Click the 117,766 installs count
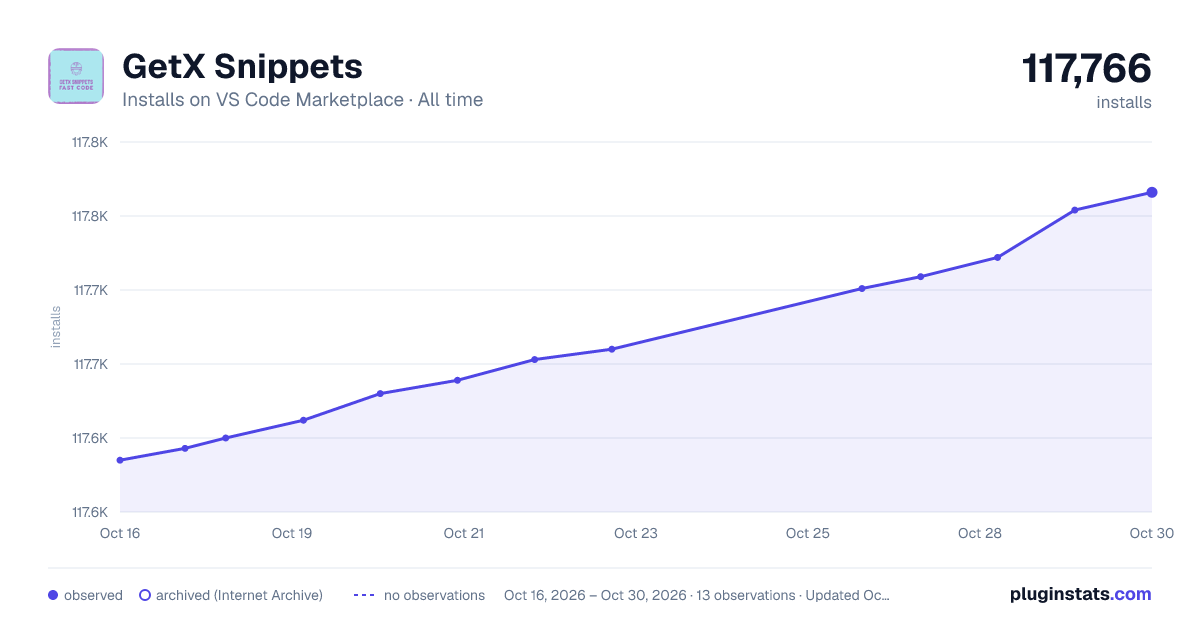This screenshot has height=630, width=1200. 1087,69
